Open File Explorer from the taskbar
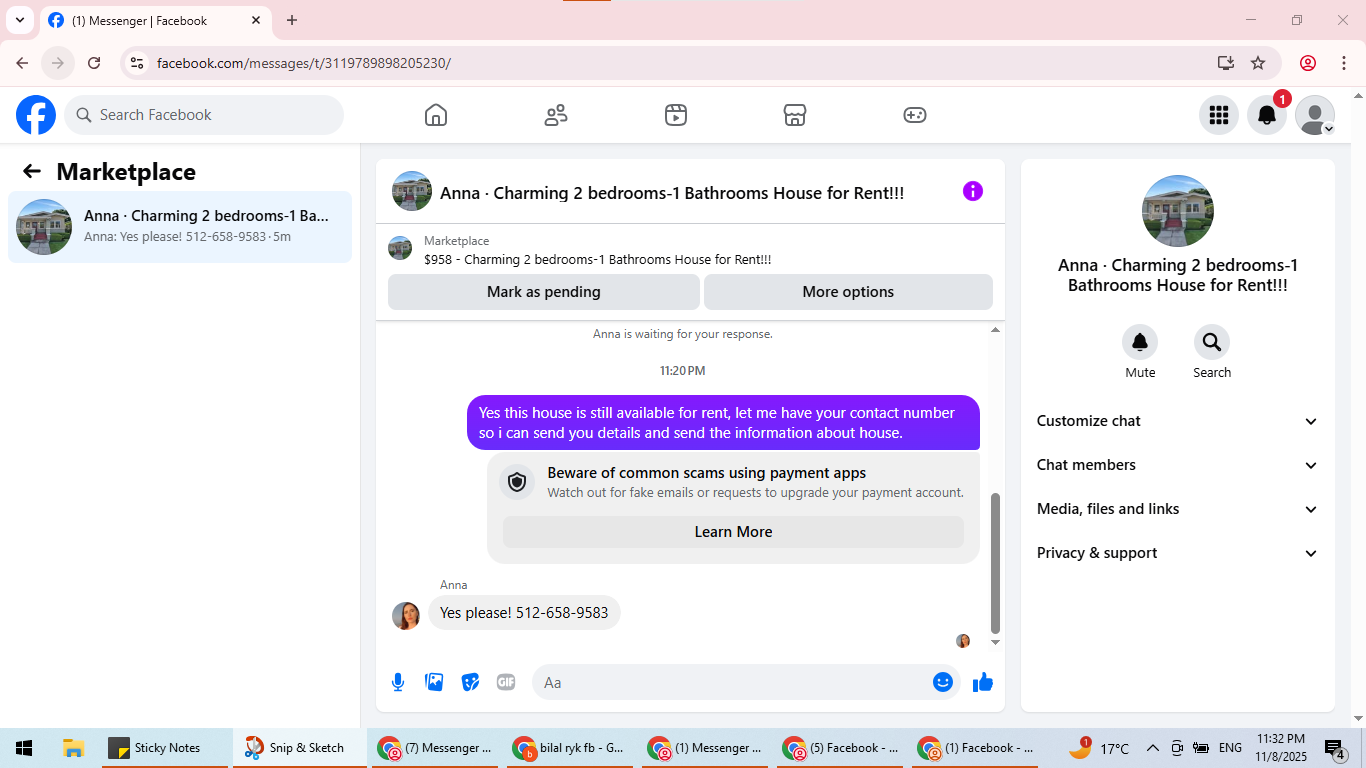1366x768 pixels. click(72, 748)
